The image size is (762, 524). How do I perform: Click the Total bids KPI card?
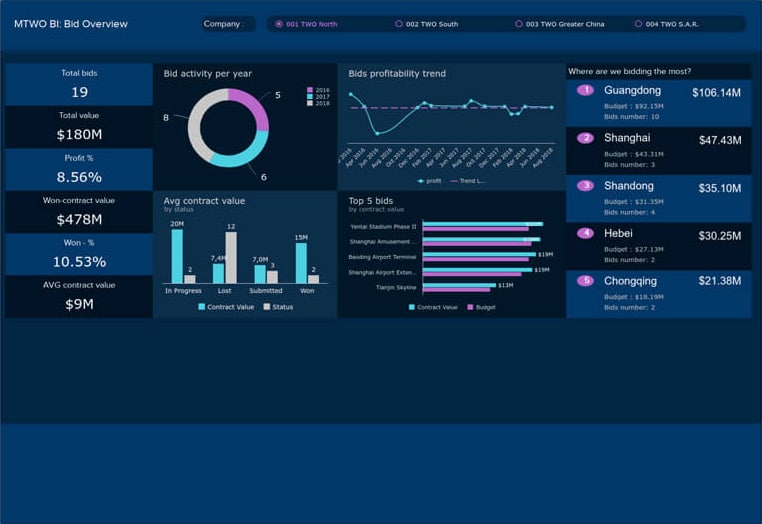79,84
